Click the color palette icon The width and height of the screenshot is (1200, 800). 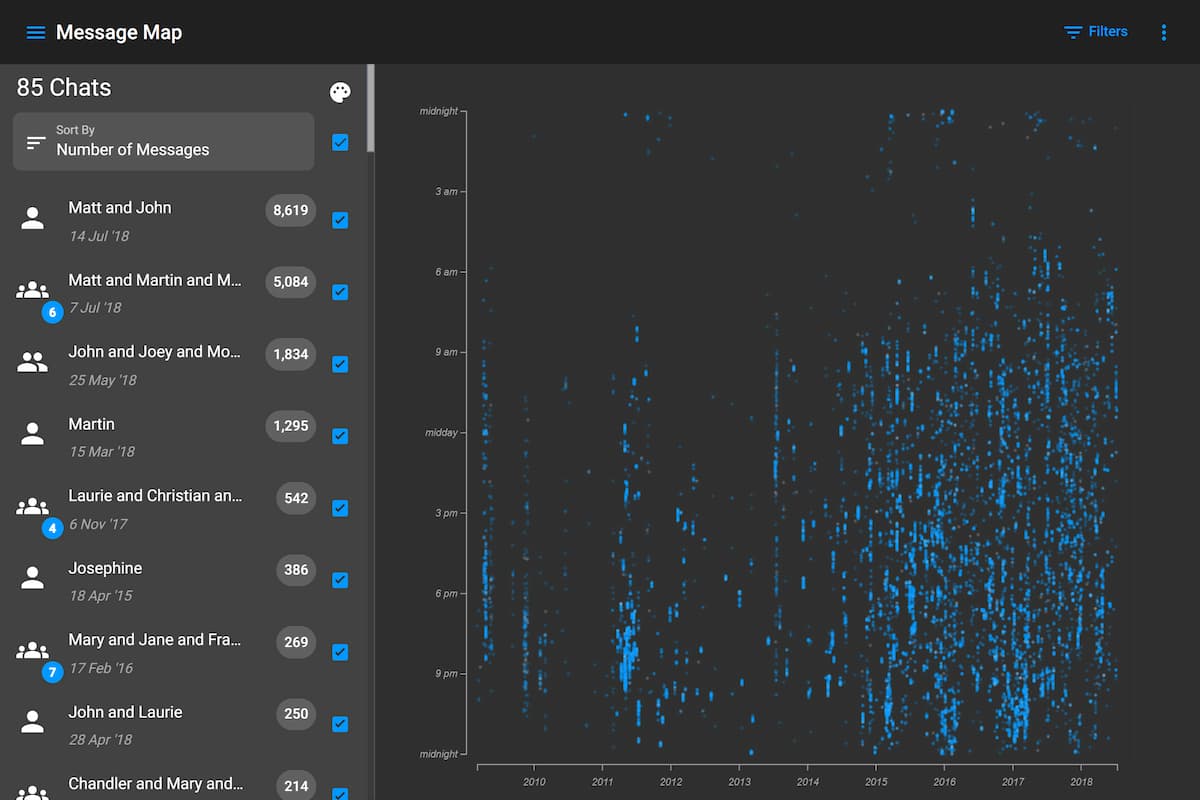point(340,93)
